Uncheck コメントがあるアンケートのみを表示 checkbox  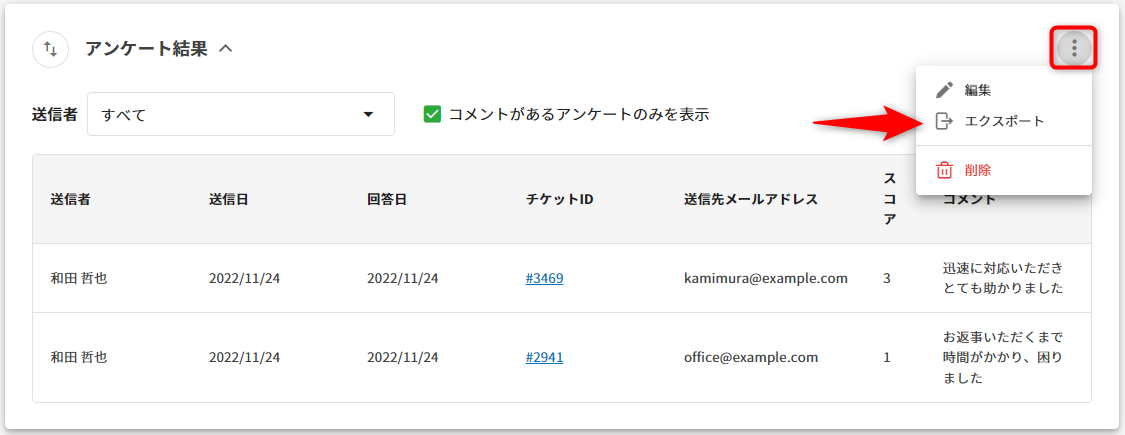tap(432, 114)
